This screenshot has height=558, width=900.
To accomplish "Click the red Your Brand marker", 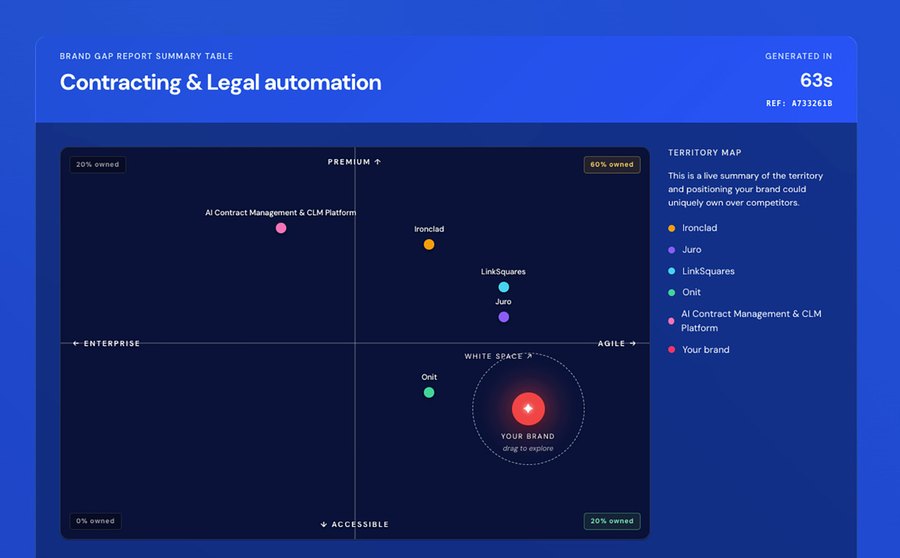I will 528,409.
